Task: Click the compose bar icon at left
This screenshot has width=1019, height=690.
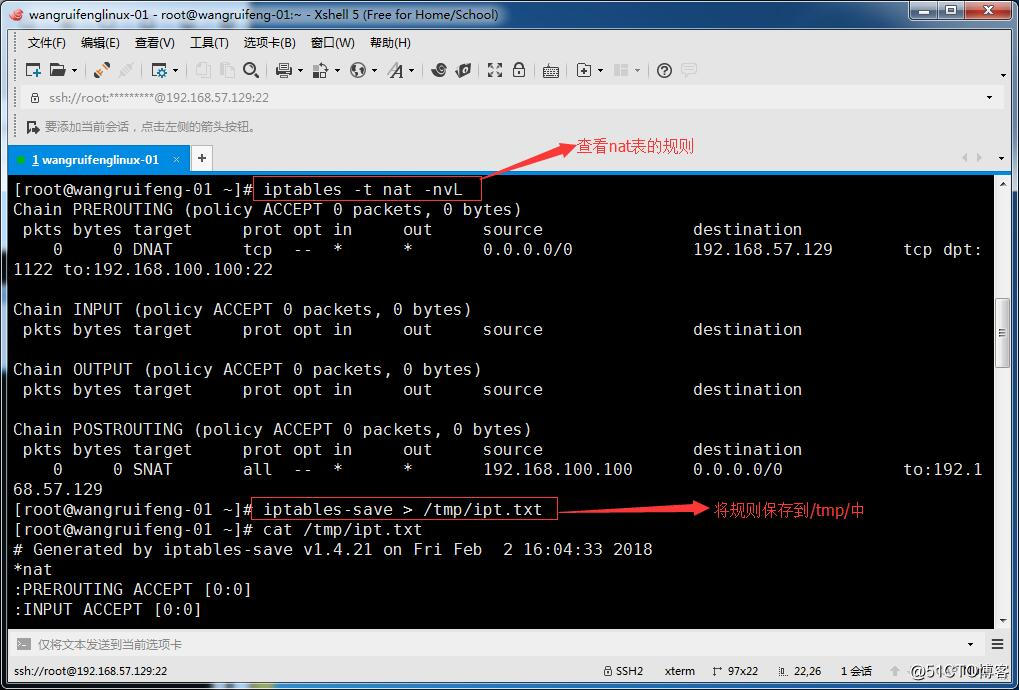Action: pos(23,645)
